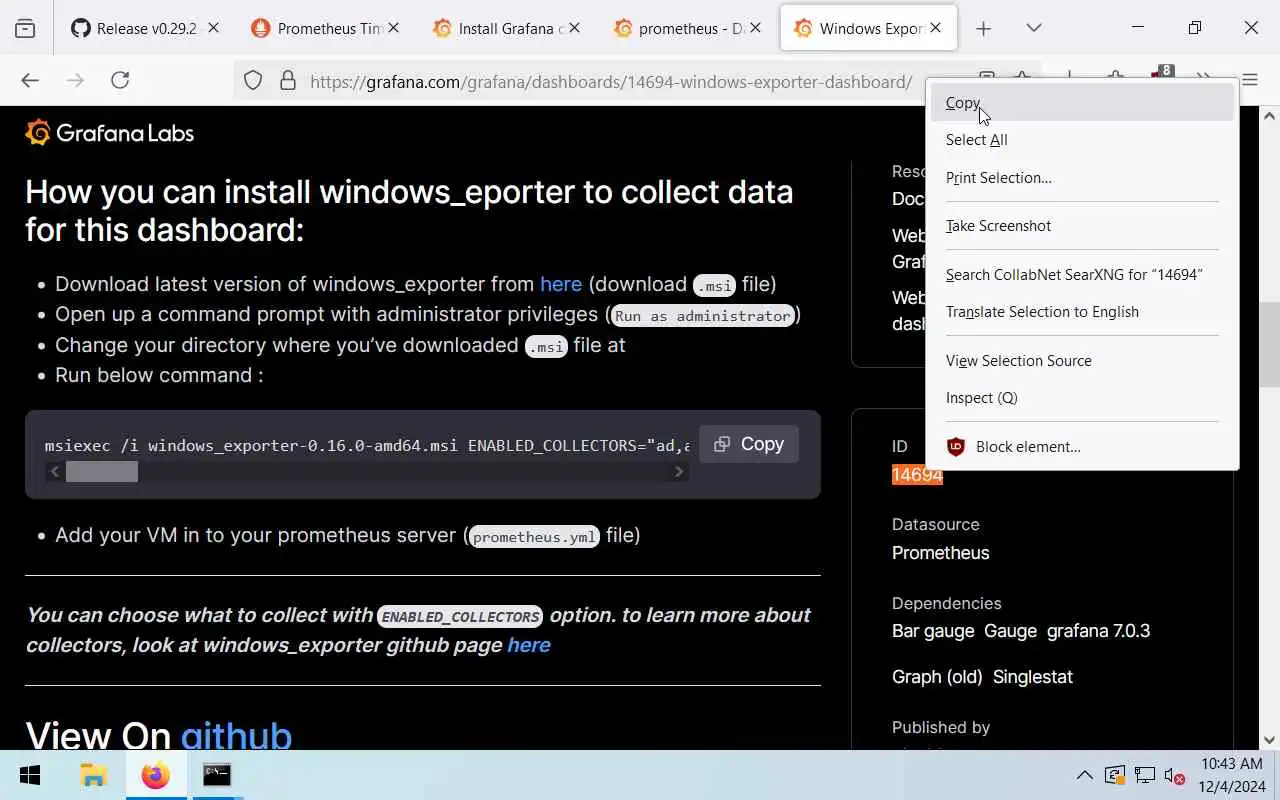Open a new browser tab

pos(983,28)
